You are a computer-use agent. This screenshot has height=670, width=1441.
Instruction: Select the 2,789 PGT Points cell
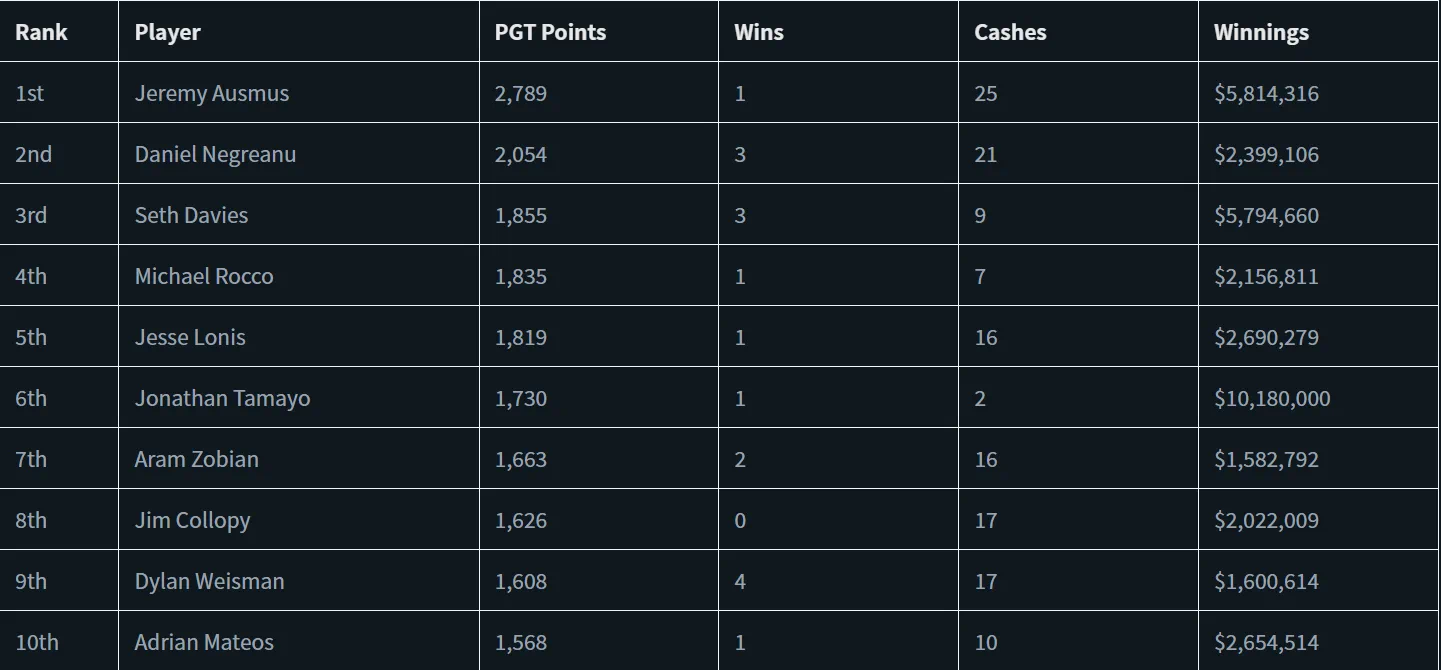coord(520,93)
